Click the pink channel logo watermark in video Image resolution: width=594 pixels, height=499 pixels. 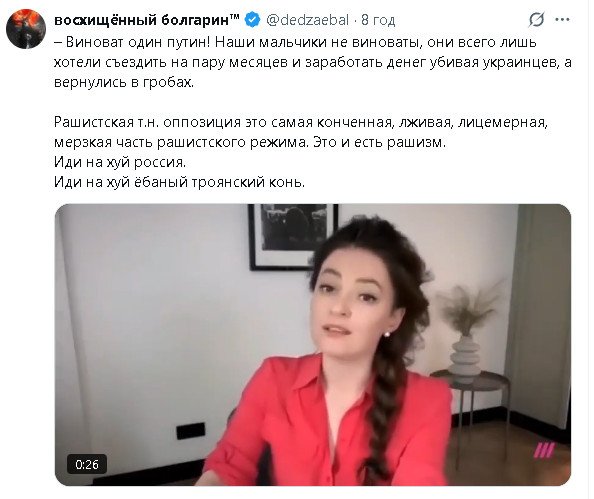544,450
